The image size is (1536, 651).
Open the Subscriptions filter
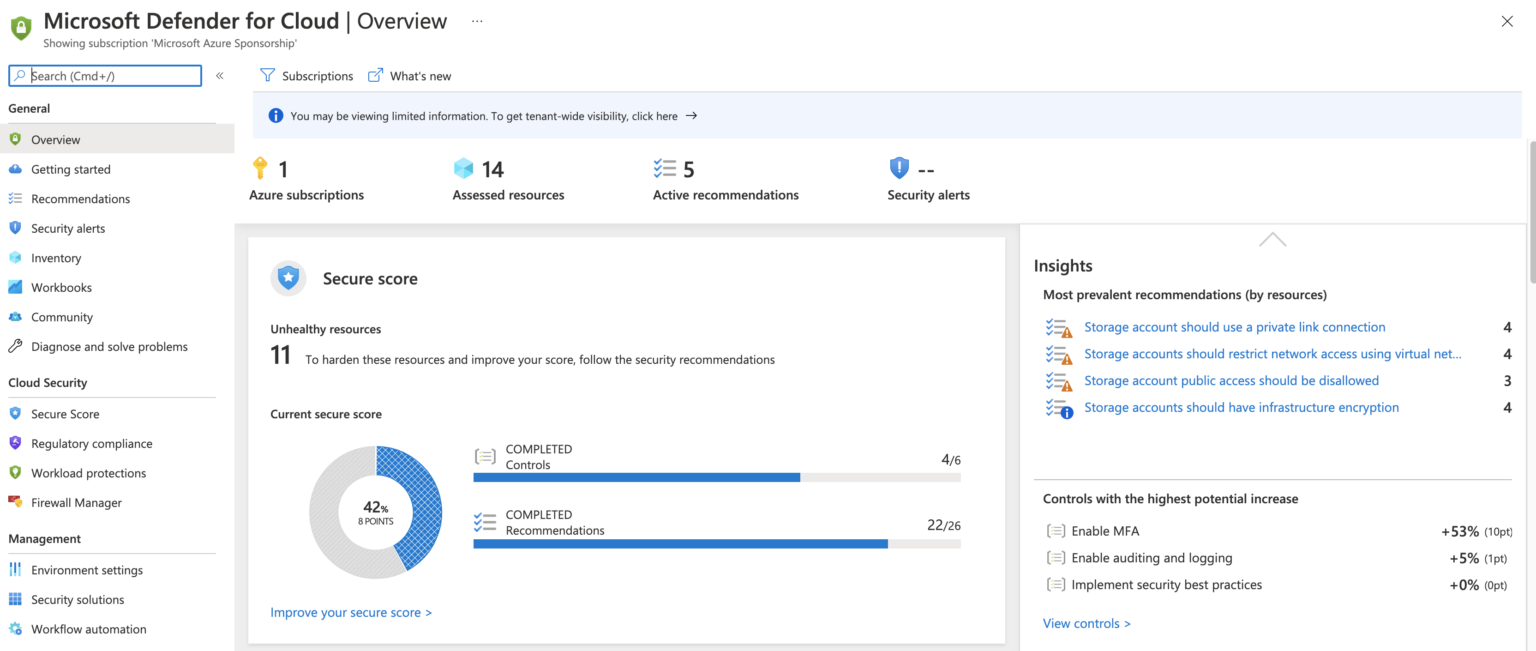click(x=306, y=75)
